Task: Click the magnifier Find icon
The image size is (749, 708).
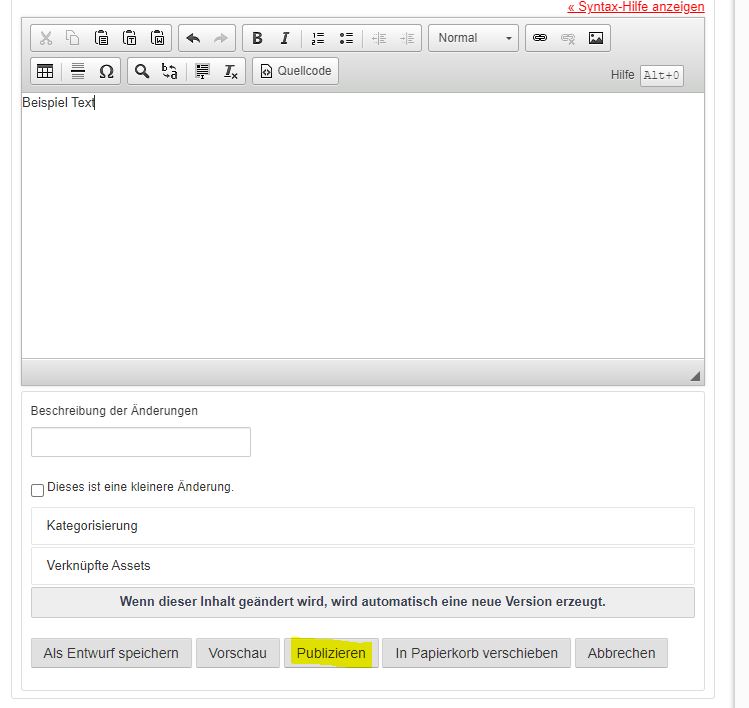Action: [x=142, y=71]
